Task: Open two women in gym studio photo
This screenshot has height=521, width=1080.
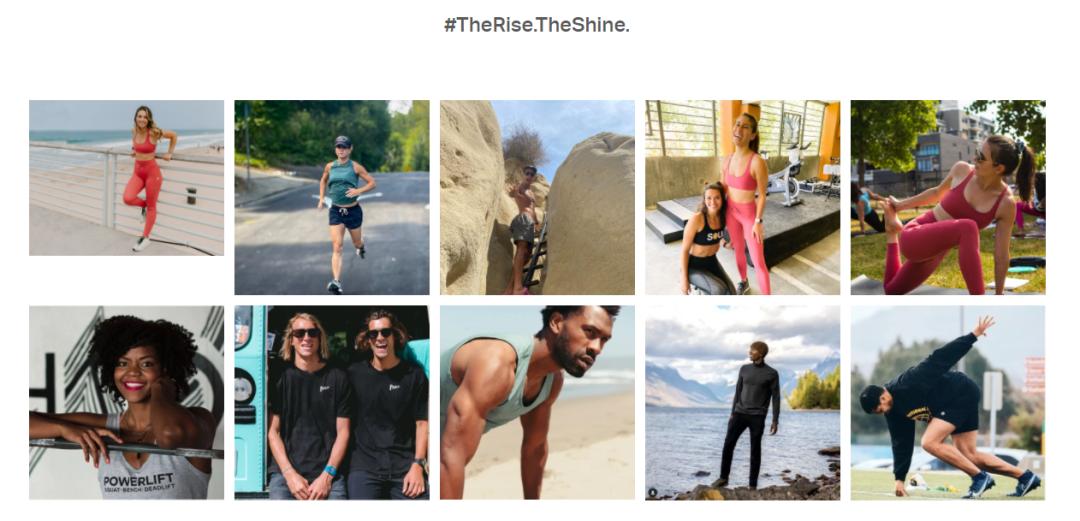Action: pyautogui.click(x=742, y=198)
